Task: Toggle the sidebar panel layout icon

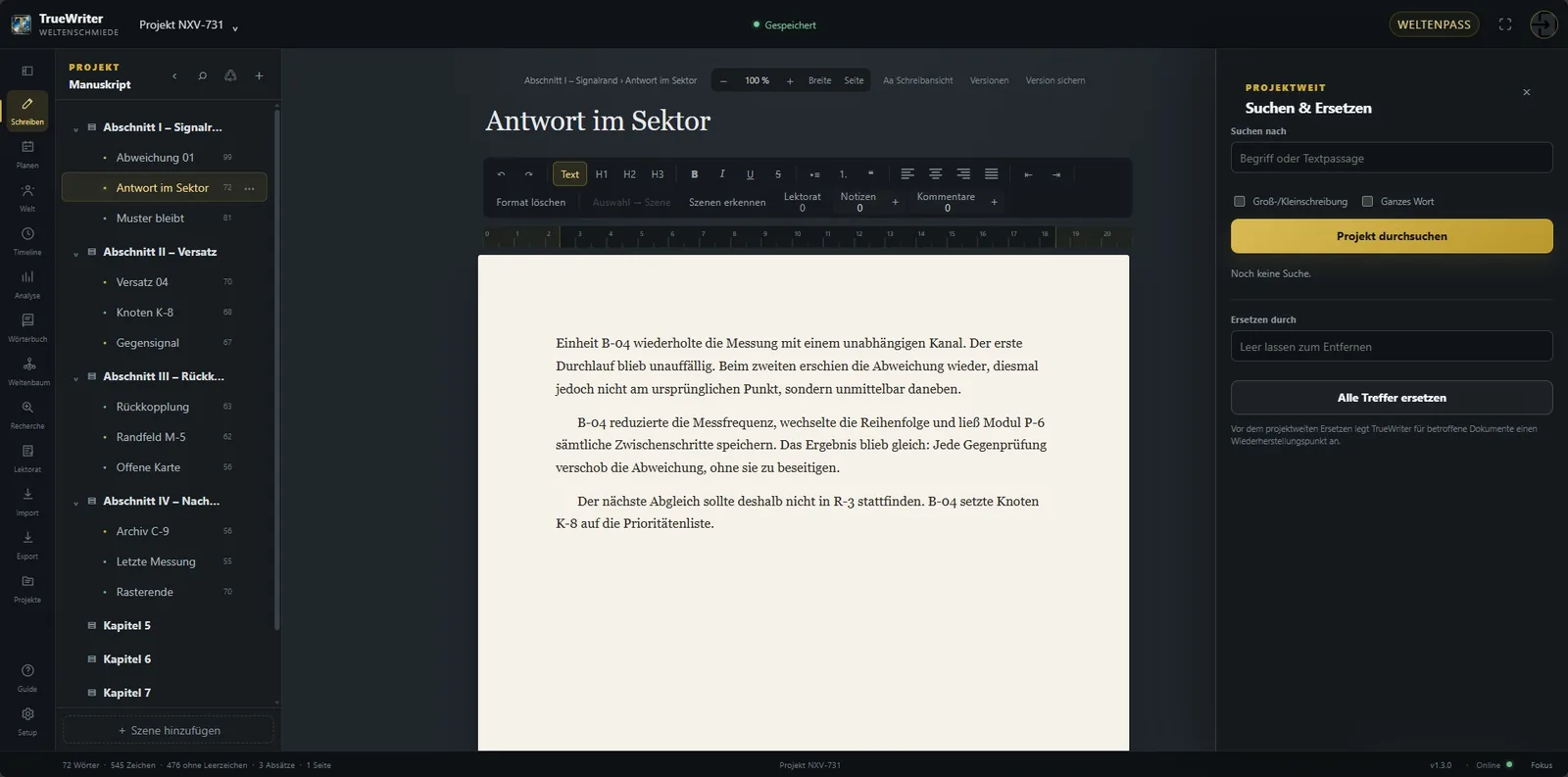Action: pyautogui.click(x=27, y=71)
